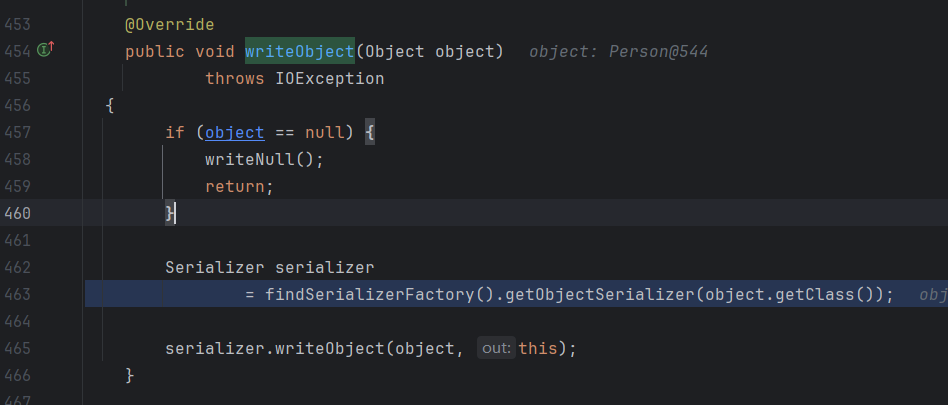Click the writeNull() method call
This screenshot has height=405, width=948.
[260, 159]
